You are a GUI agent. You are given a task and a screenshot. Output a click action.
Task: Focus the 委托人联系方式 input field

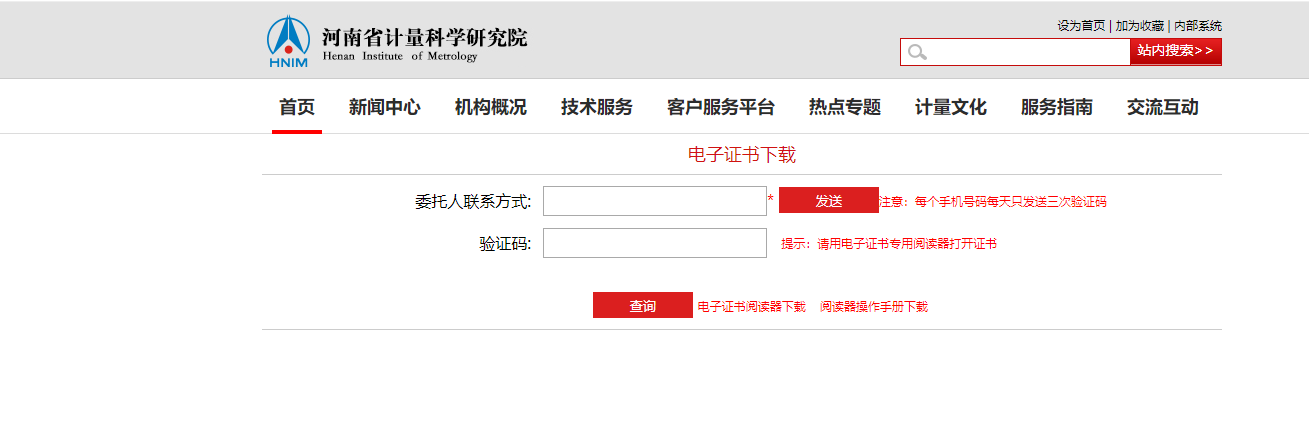(x=655, y=201)
